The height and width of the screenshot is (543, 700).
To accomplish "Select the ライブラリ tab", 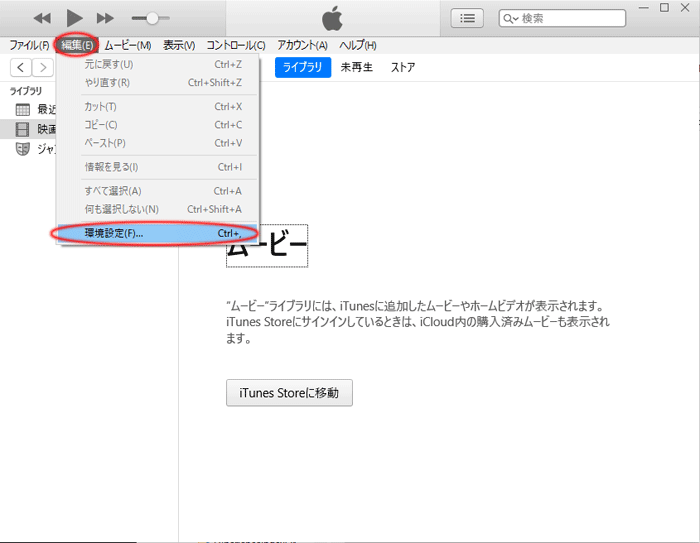I will pos(303,67).
